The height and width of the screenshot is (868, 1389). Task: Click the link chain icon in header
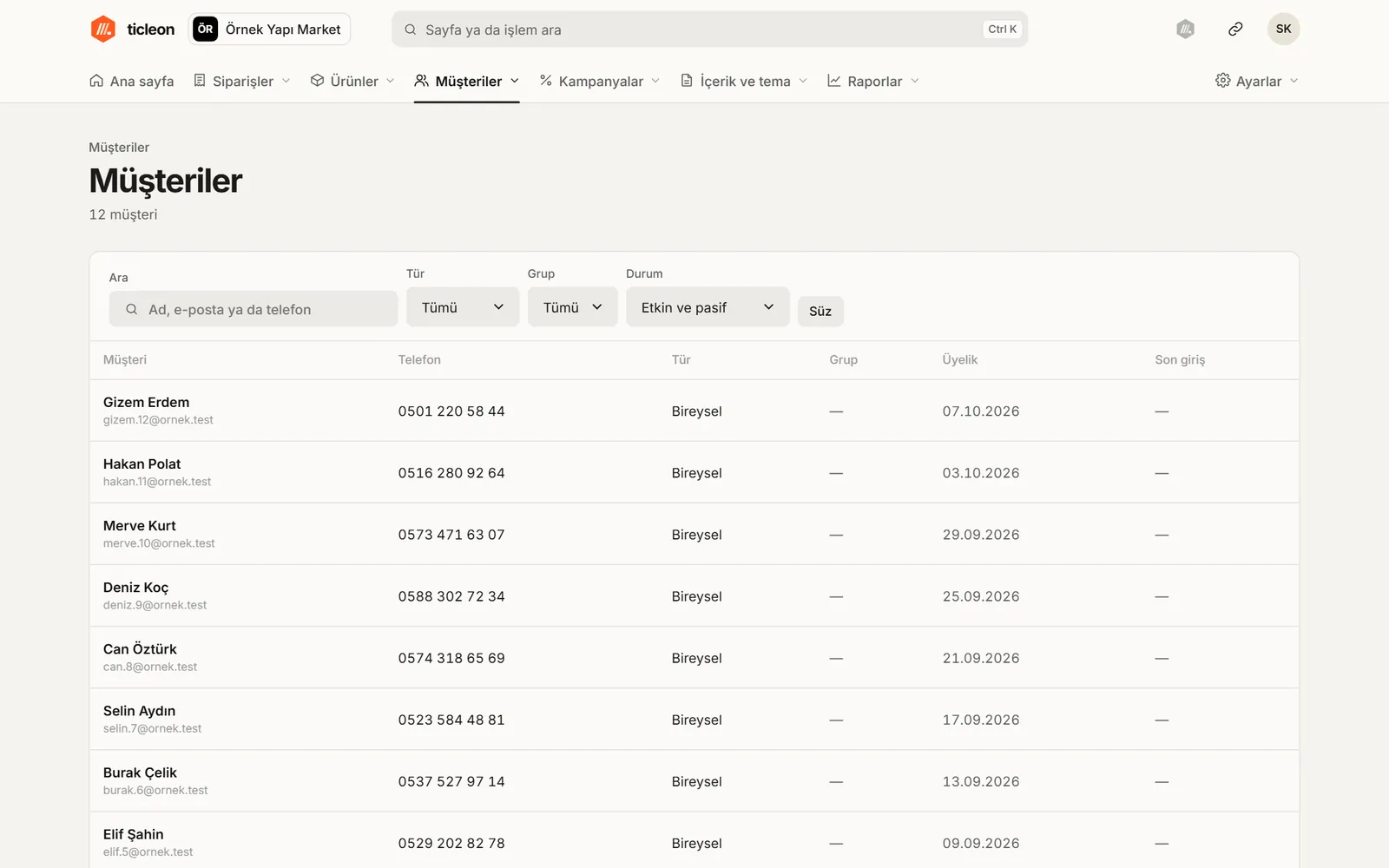[x=1235, y=30]
